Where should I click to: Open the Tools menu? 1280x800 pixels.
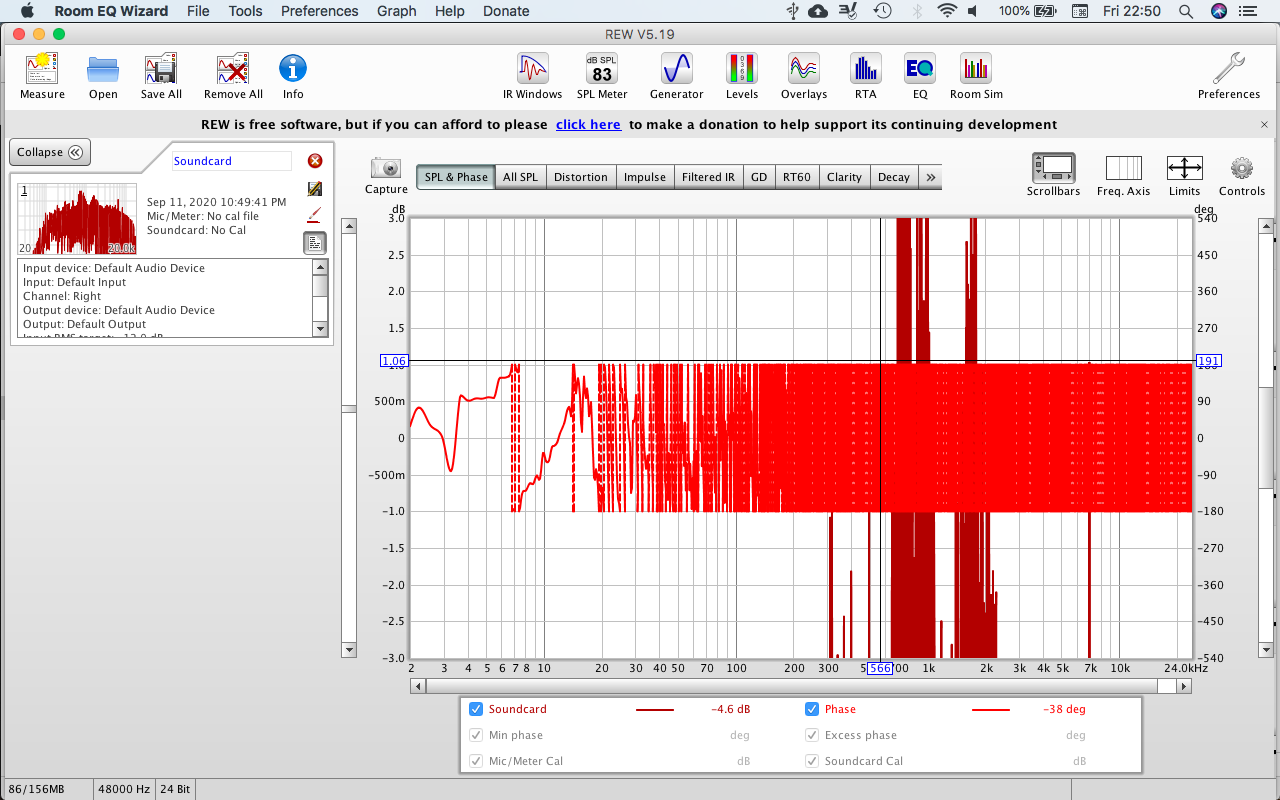point(245,11)
